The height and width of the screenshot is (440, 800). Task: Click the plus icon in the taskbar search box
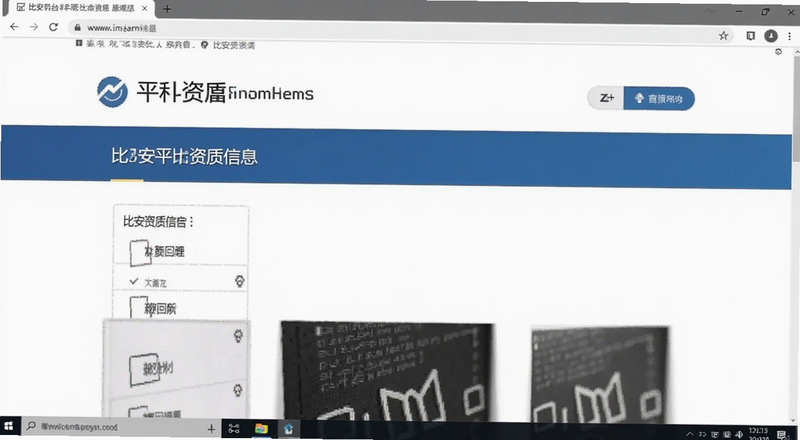211,429
